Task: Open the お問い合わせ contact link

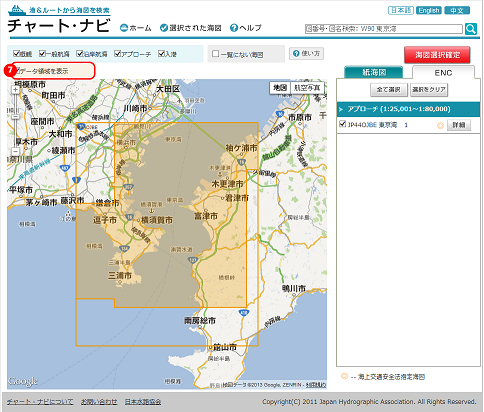Action: [99, 402]
